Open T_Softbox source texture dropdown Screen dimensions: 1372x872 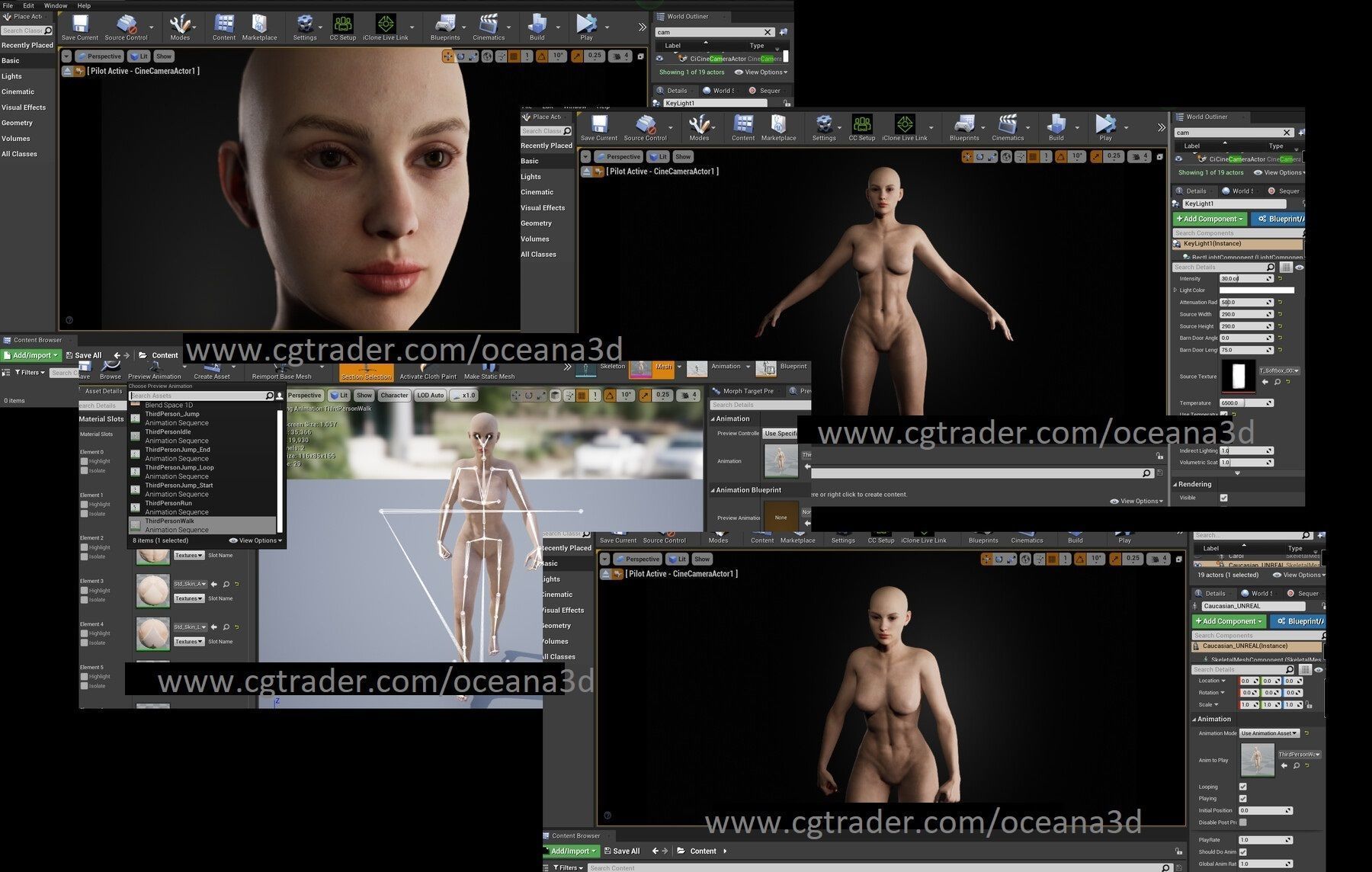click(1279, 370)
